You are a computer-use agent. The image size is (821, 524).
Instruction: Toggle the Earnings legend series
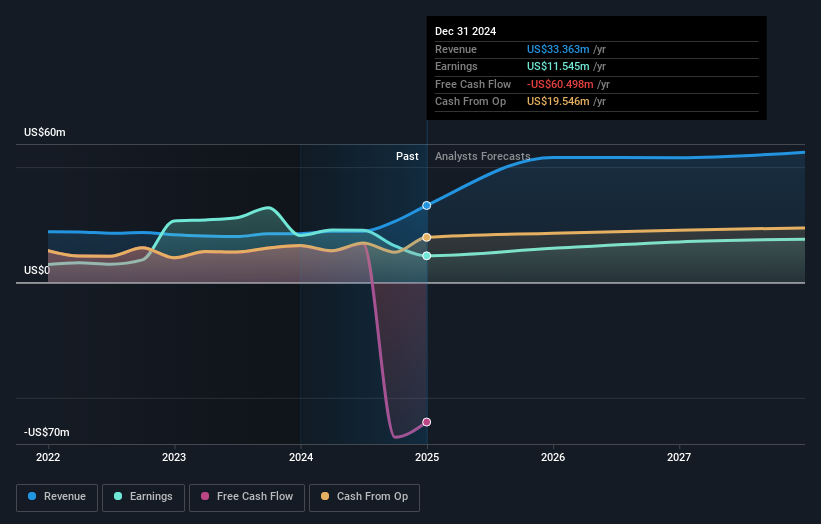[143, 497]
